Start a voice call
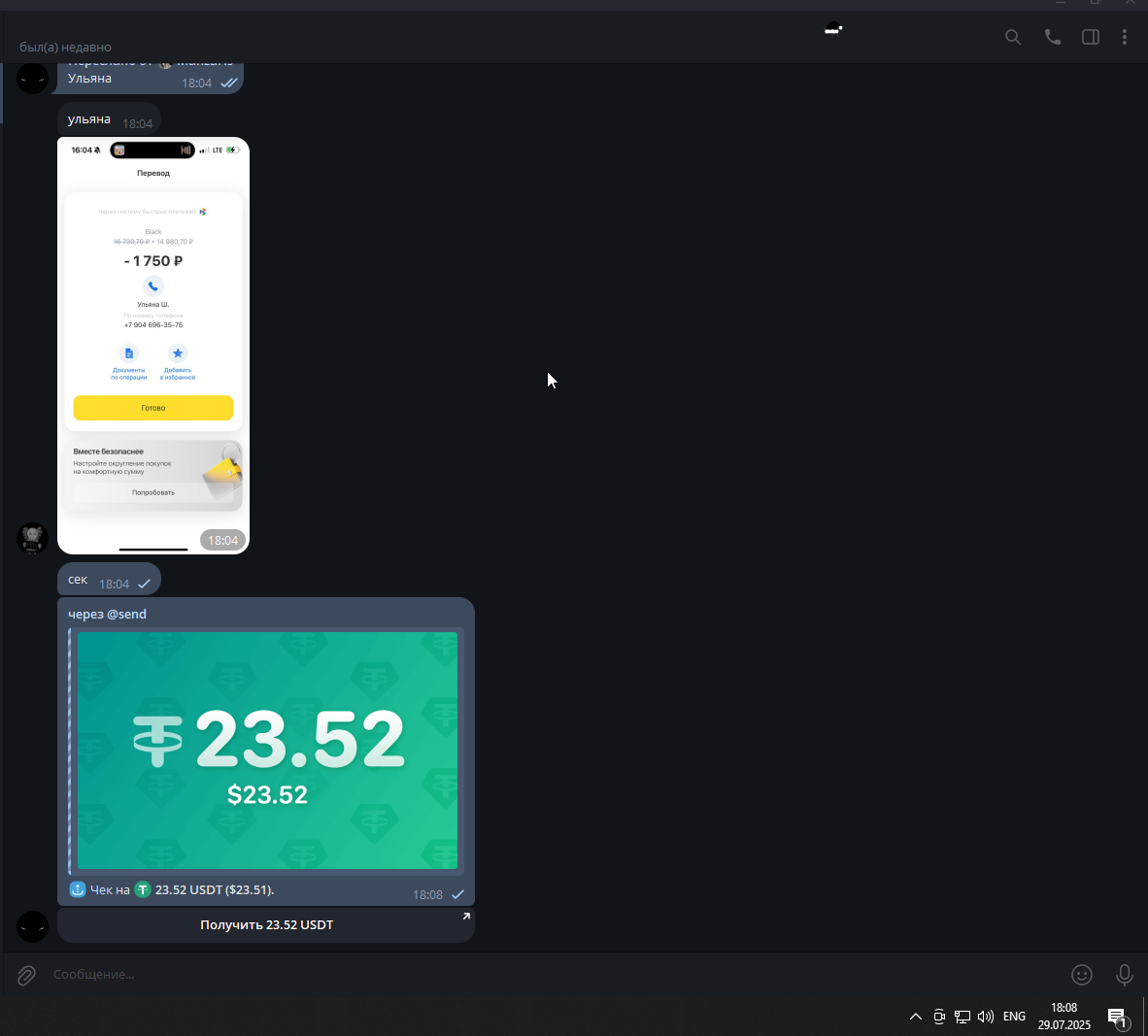This screenshot has height=1036, width=1148. [1052, 37]
